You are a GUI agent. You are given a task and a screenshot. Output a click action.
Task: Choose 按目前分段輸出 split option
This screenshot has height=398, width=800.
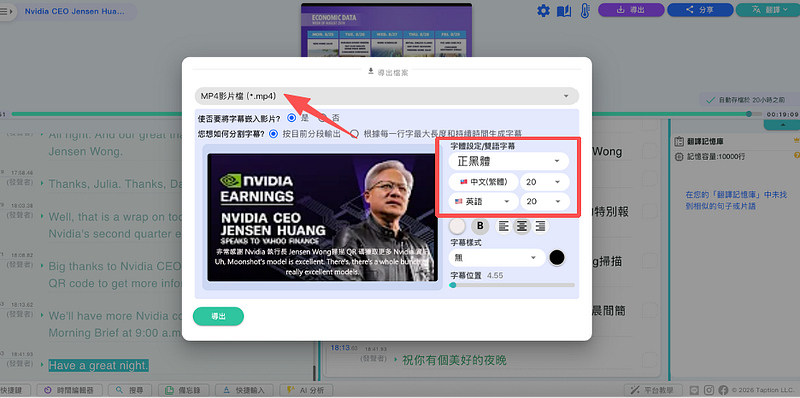click(273, 134)
